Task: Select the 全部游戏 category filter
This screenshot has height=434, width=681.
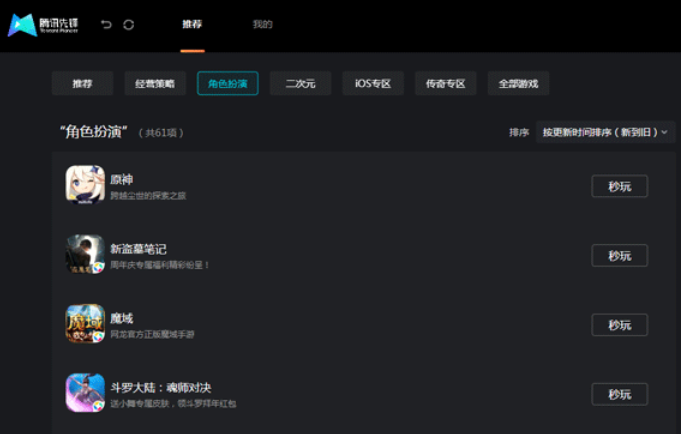Action: click(518, 84)
